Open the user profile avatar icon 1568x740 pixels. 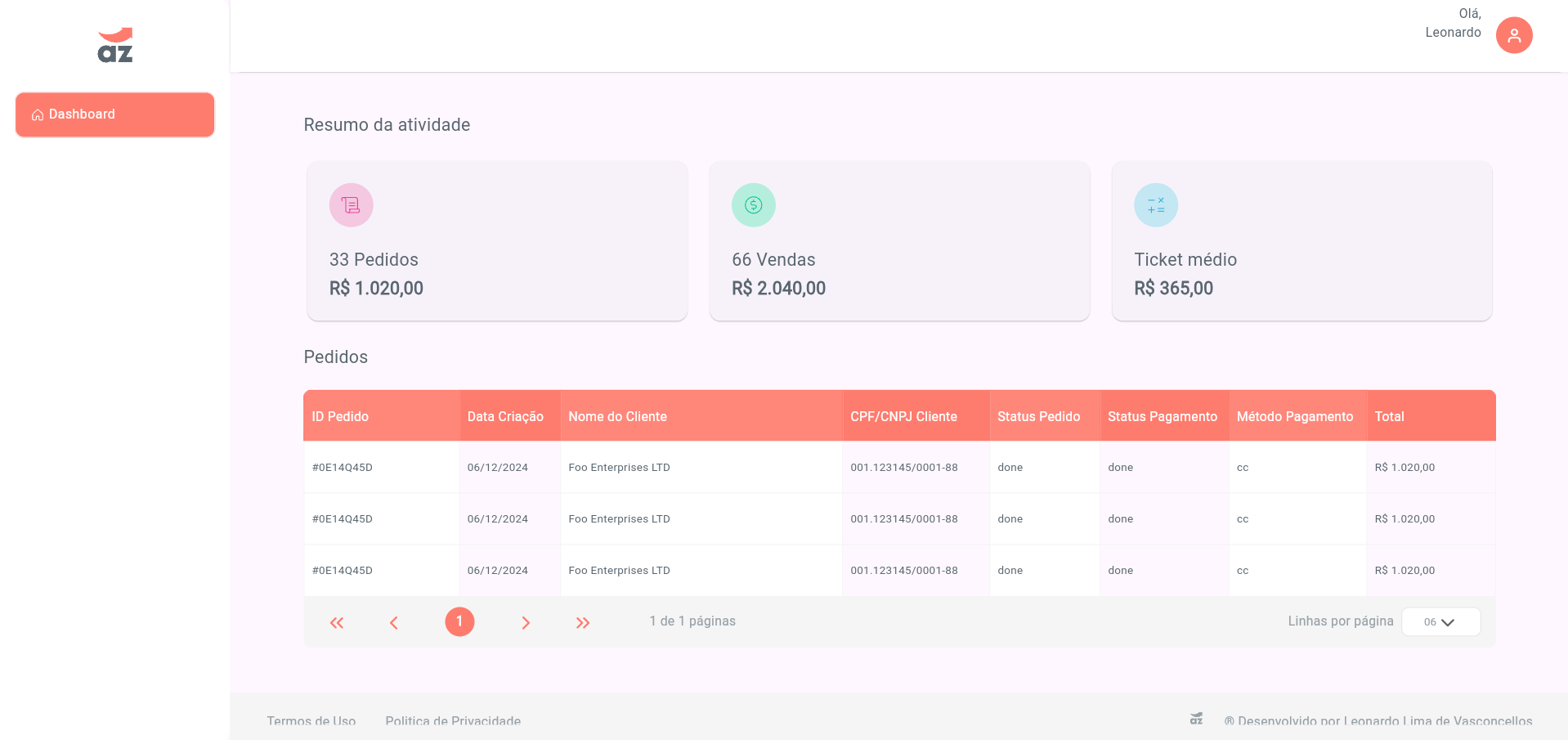point(1513,34)
